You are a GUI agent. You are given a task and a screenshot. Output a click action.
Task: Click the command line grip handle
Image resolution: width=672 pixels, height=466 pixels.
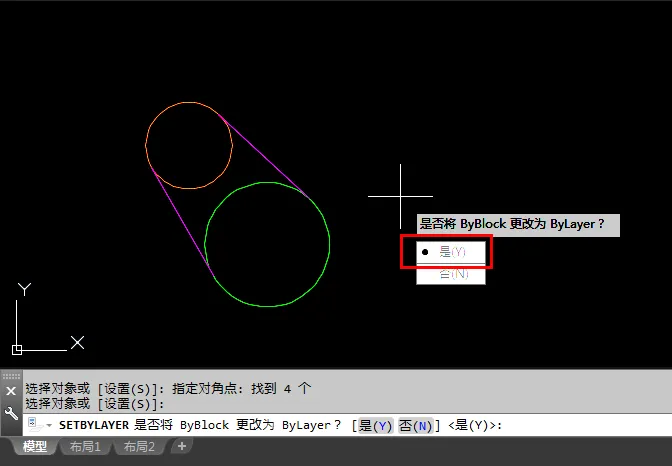tap(11, 376)
